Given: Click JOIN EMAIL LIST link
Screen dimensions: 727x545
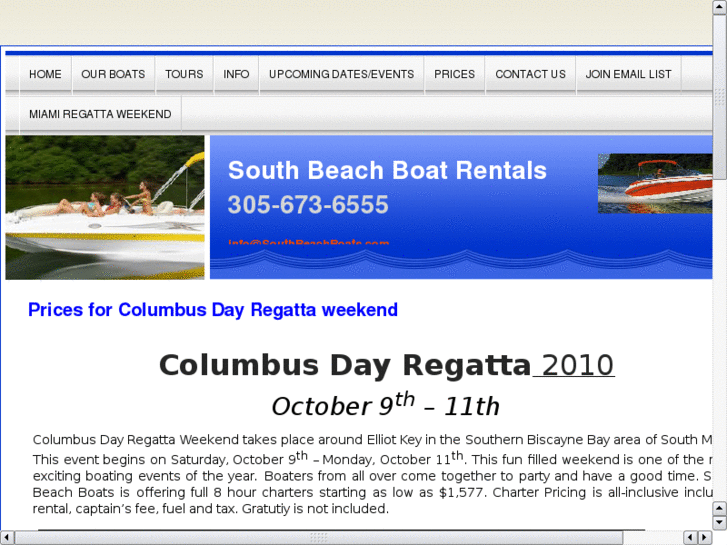Looking at the screenshot, I should tap(629, 74).
